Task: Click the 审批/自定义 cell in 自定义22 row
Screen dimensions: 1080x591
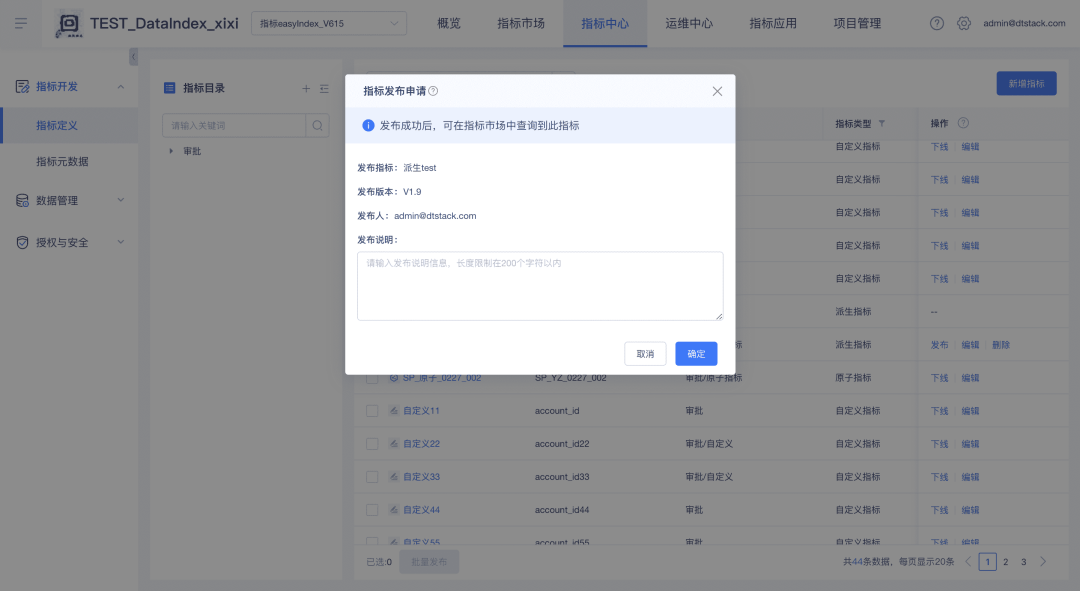Action: 709,444
